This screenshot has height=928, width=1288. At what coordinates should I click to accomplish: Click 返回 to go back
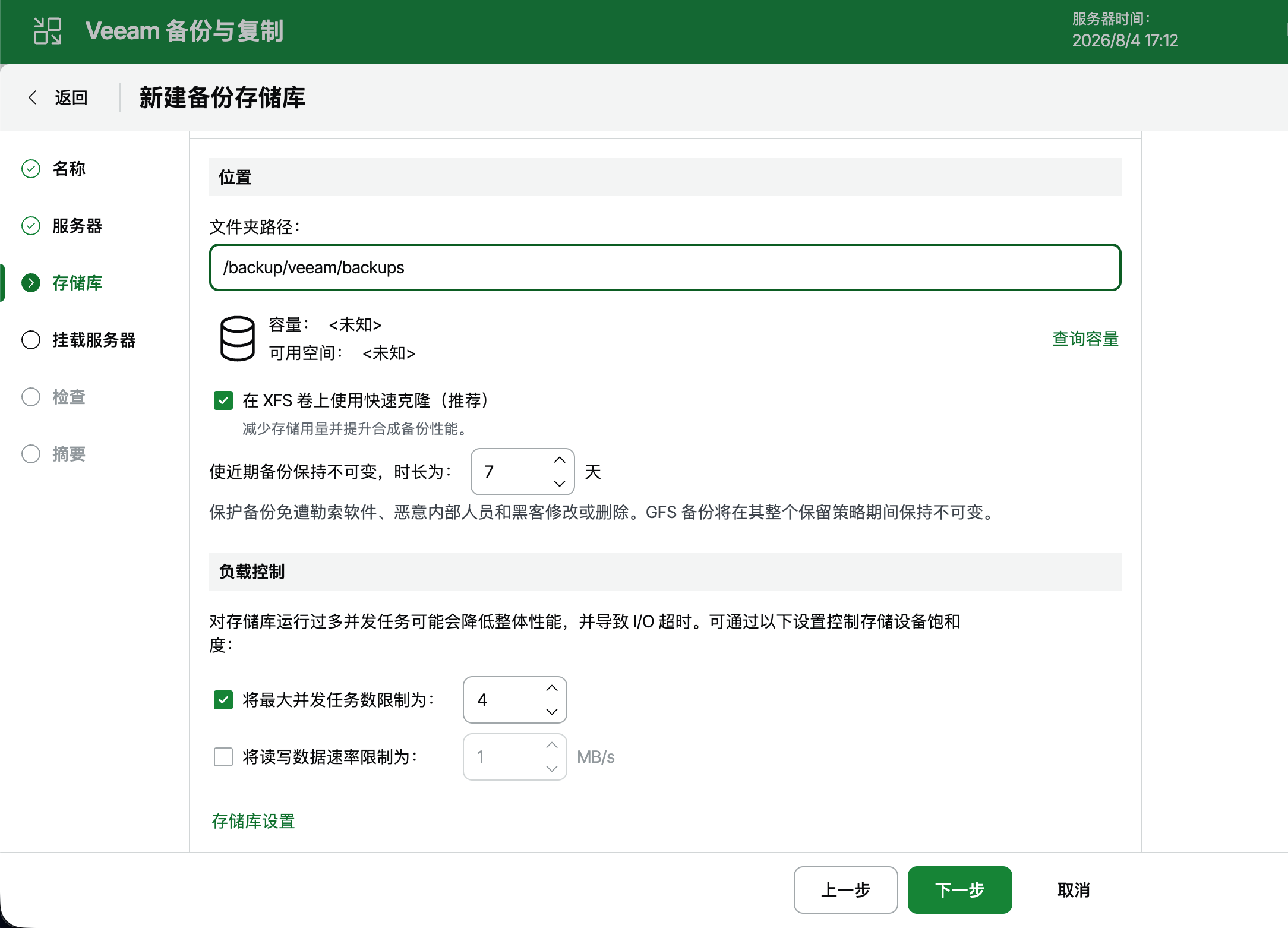(71, 97)
